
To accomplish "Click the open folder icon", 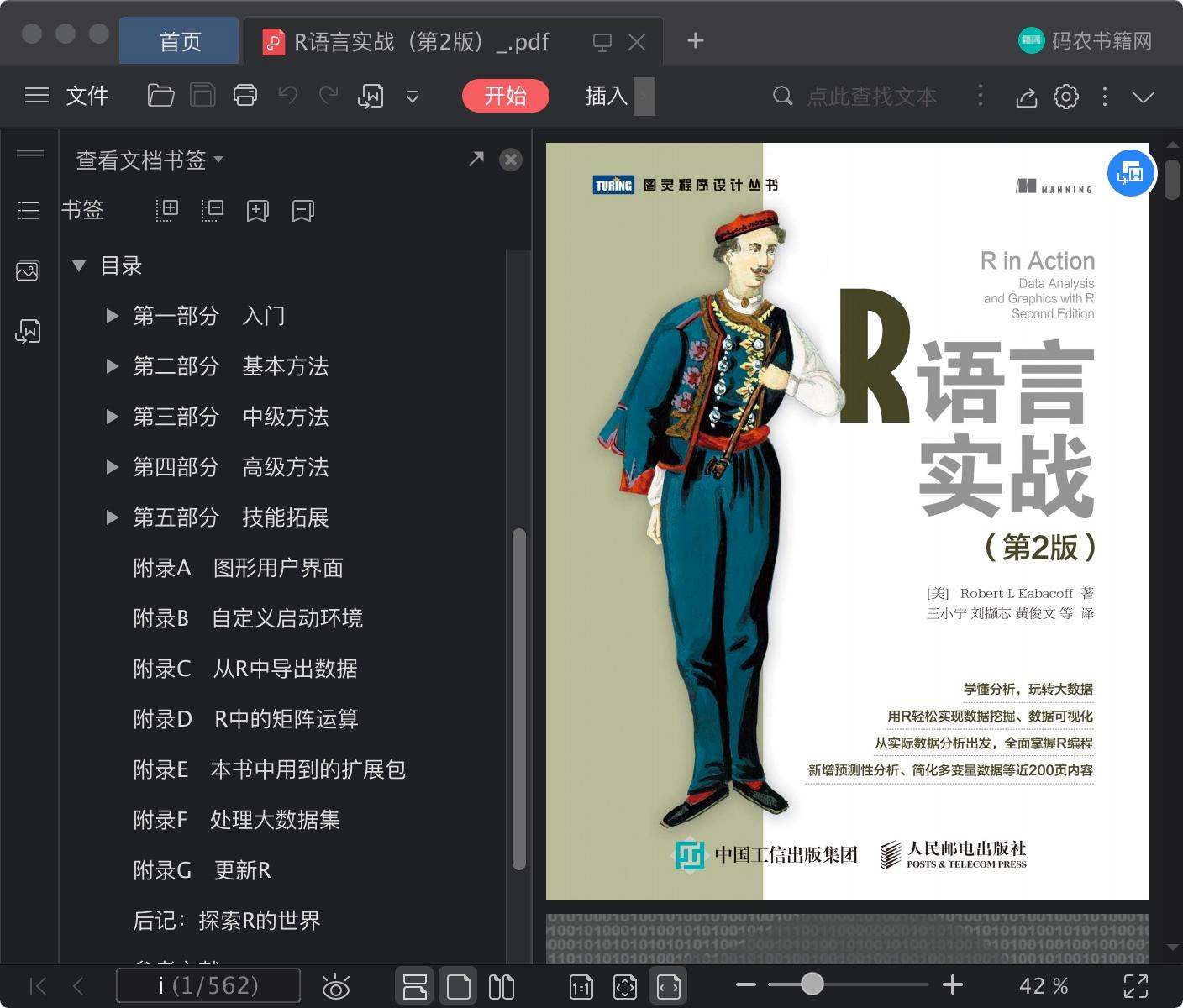I will (x=160, y=96).
